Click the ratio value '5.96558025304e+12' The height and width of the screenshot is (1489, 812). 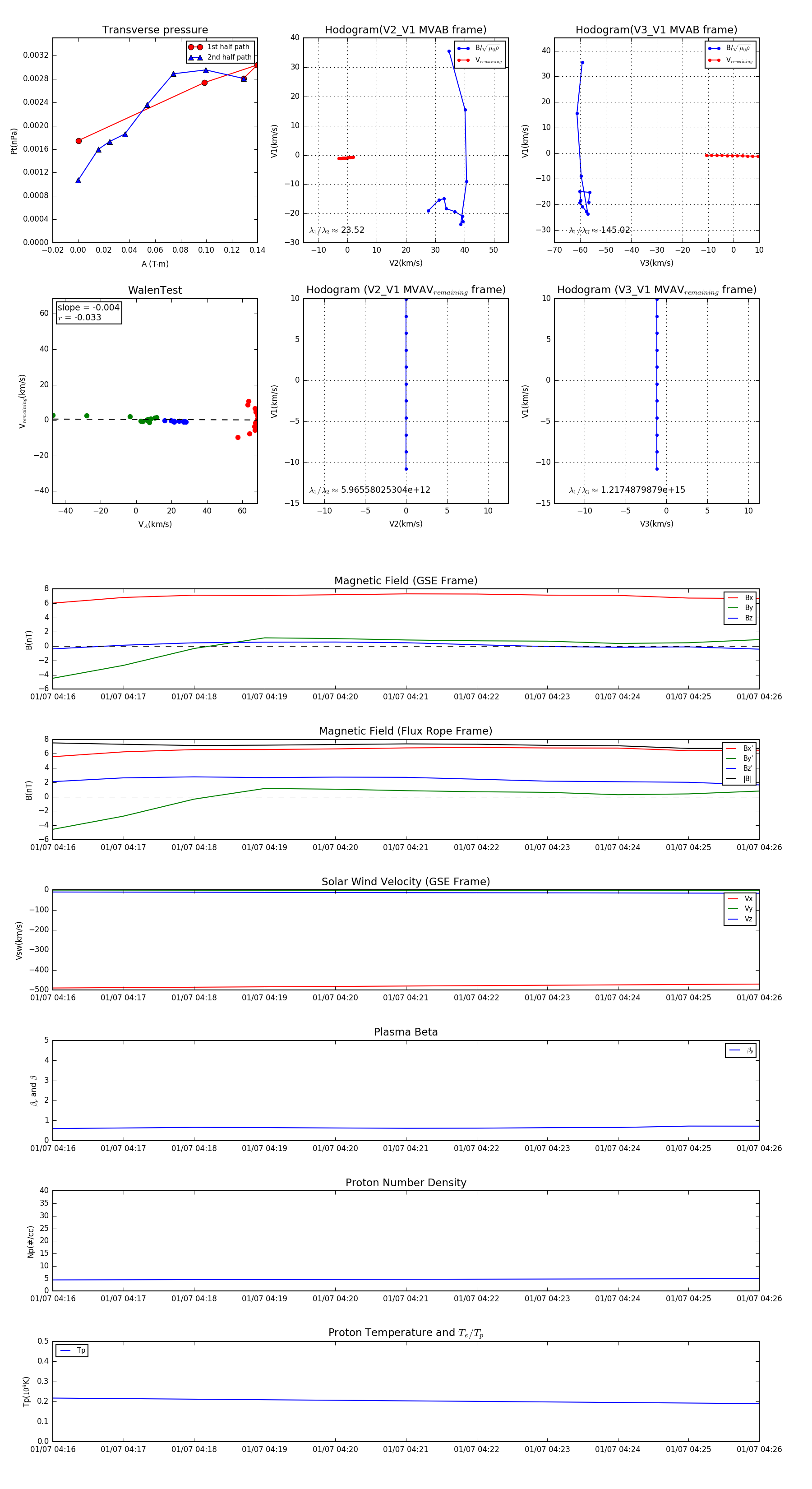(x=386, y=490)
